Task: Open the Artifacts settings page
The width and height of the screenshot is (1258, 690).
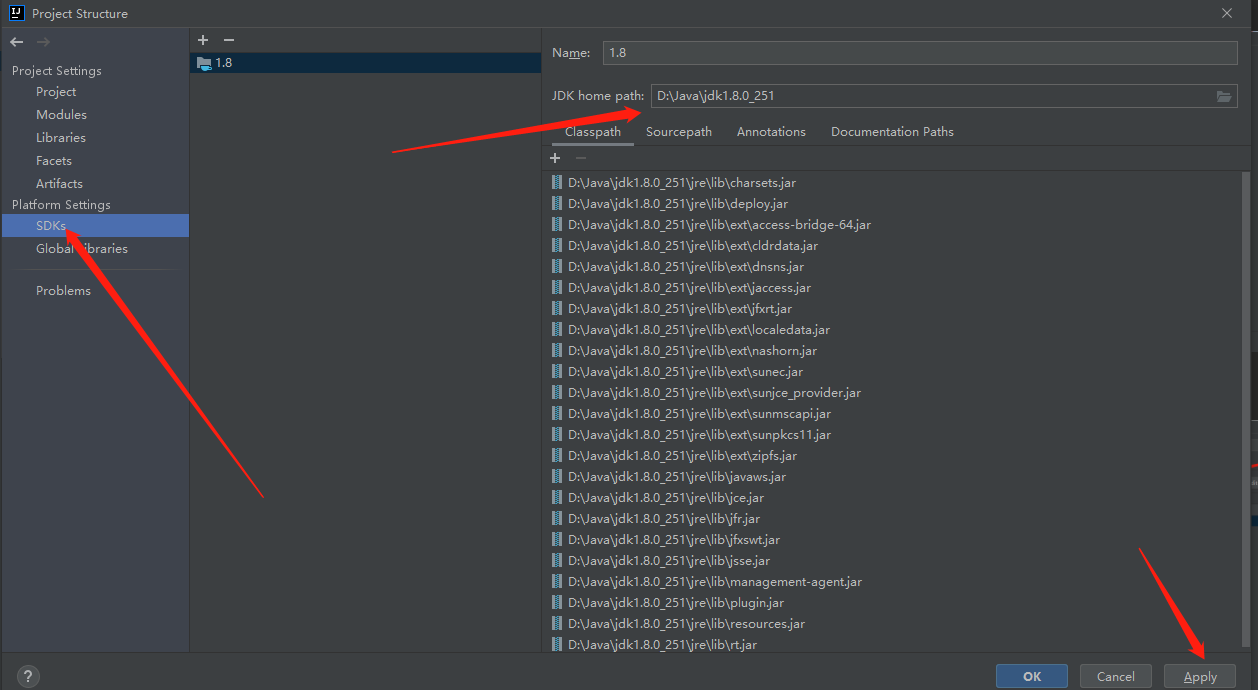Action: point(59,184)
